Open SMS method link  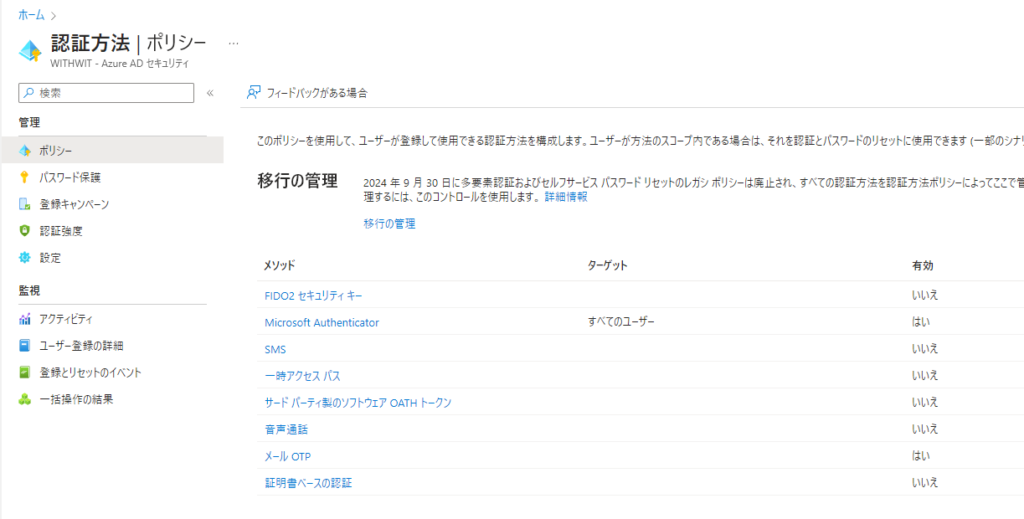coord(275,349)
